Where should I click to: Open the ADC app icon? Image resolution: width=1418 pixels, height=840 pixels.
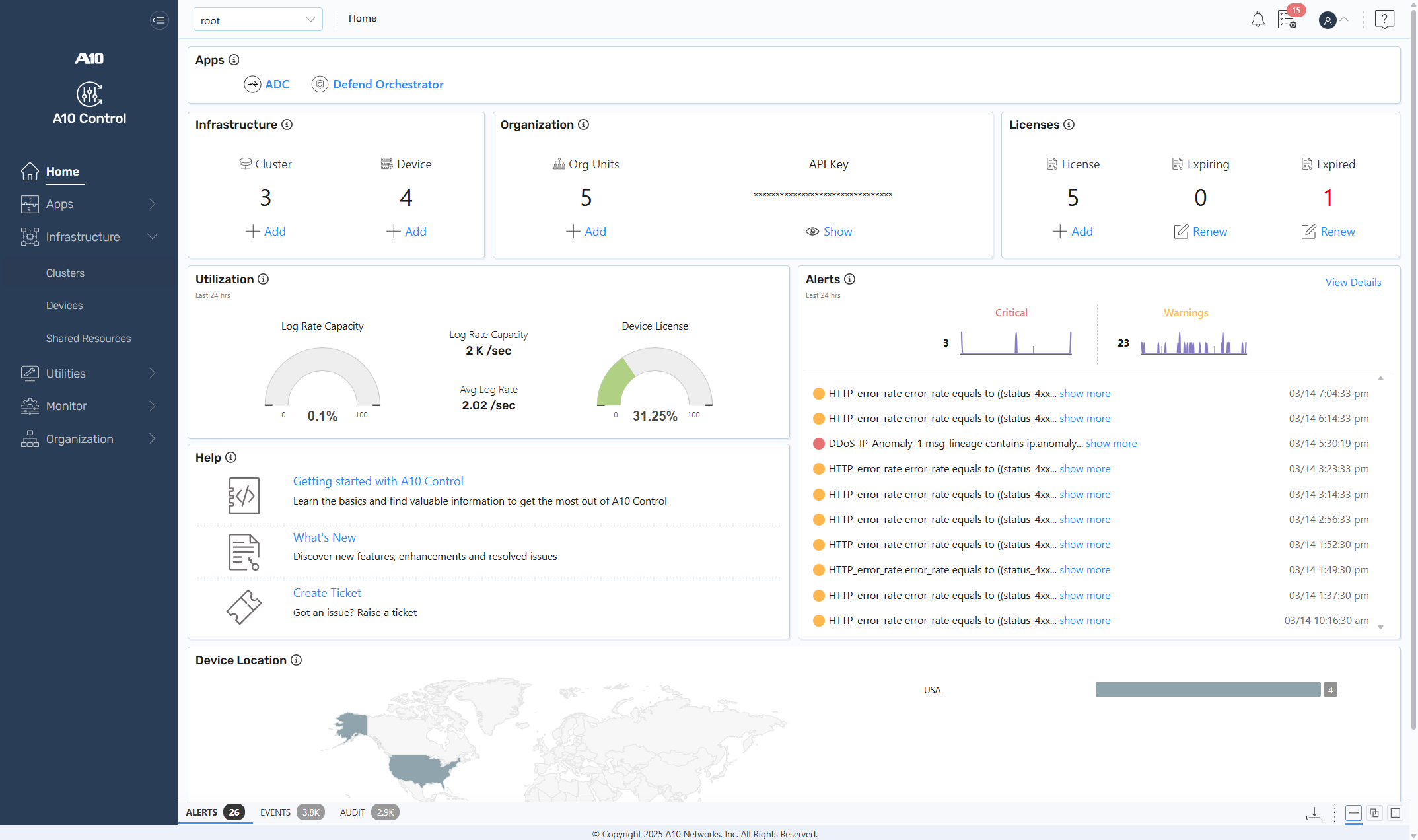pos(252,85)
